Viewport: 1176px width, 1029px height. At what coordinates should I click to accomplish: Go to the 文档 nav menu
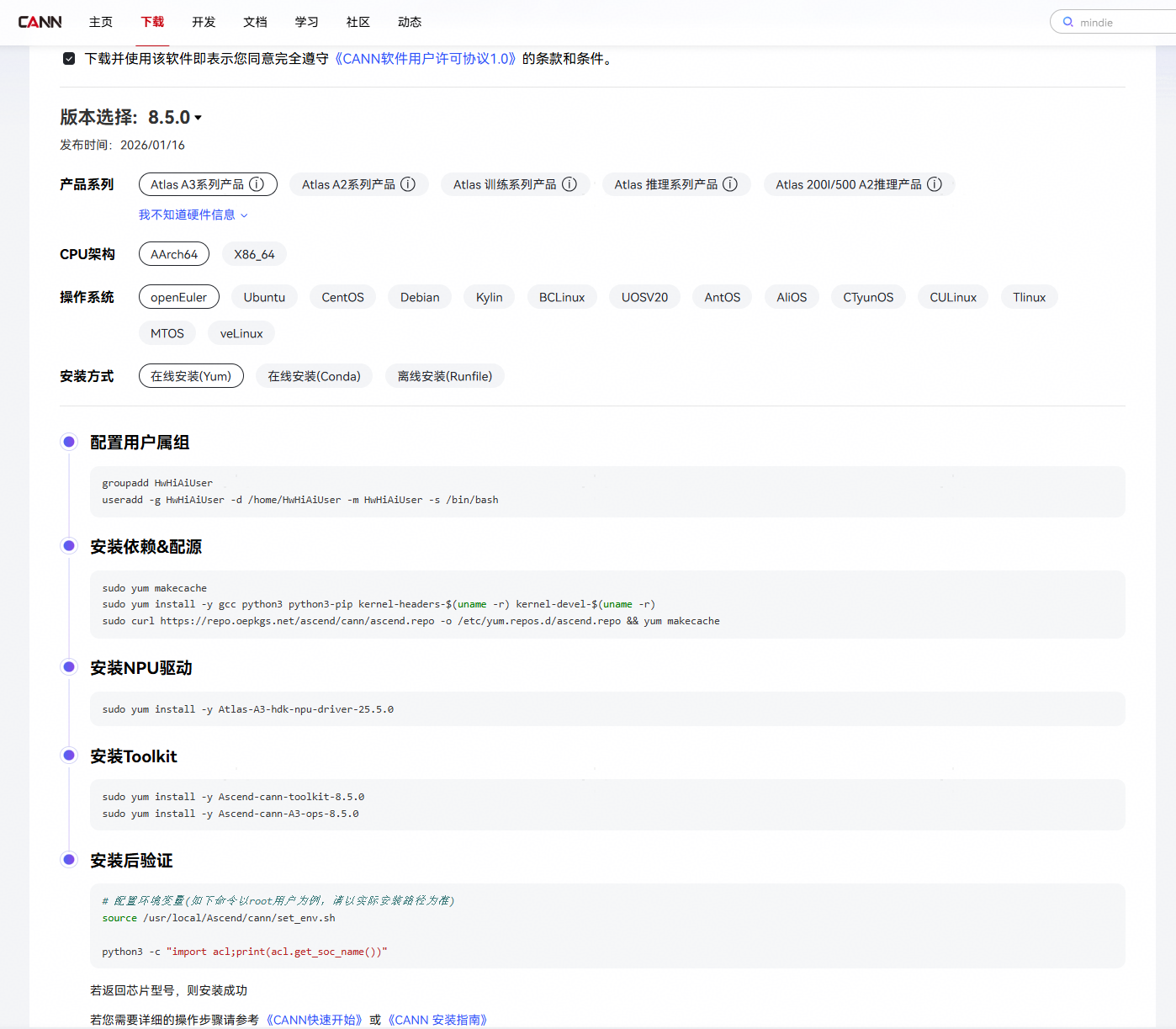point(255,22)
